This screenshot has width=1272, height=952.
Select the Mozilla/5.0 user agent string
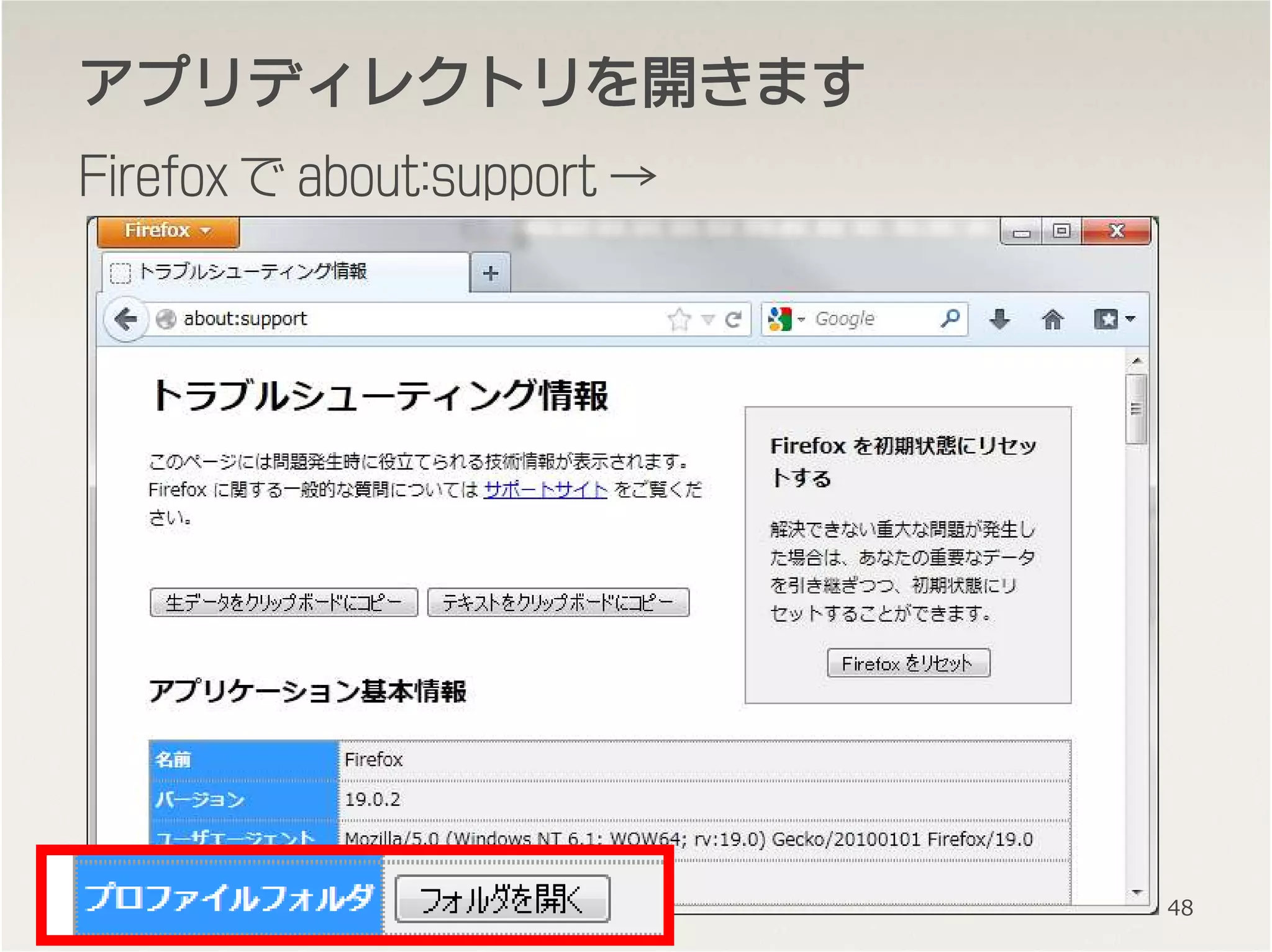(x=689, y=840)
